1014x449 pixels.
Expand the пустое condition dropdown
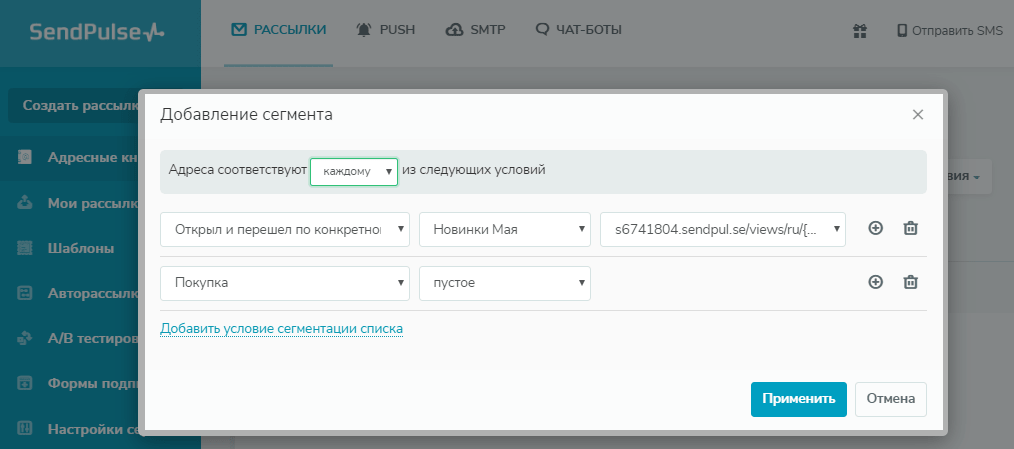[x=504, y=283]
